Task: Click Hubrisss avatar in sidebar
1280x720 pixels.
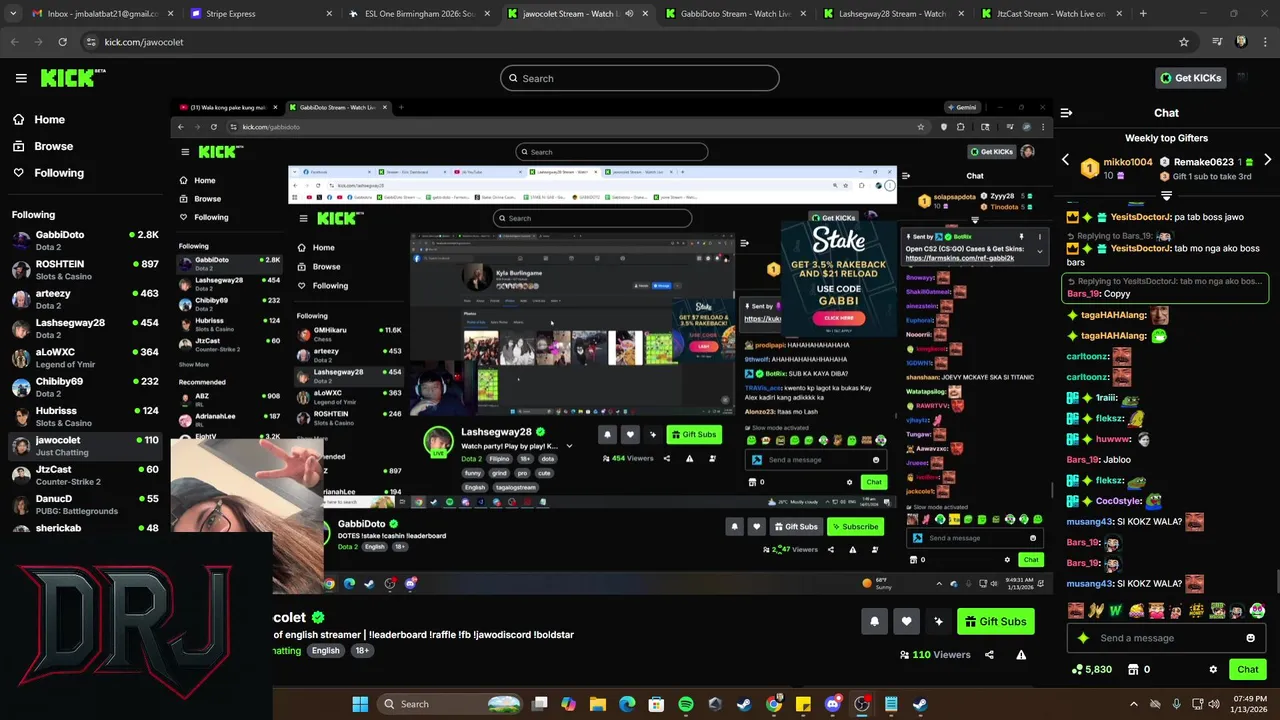Action: coord(21,416)
